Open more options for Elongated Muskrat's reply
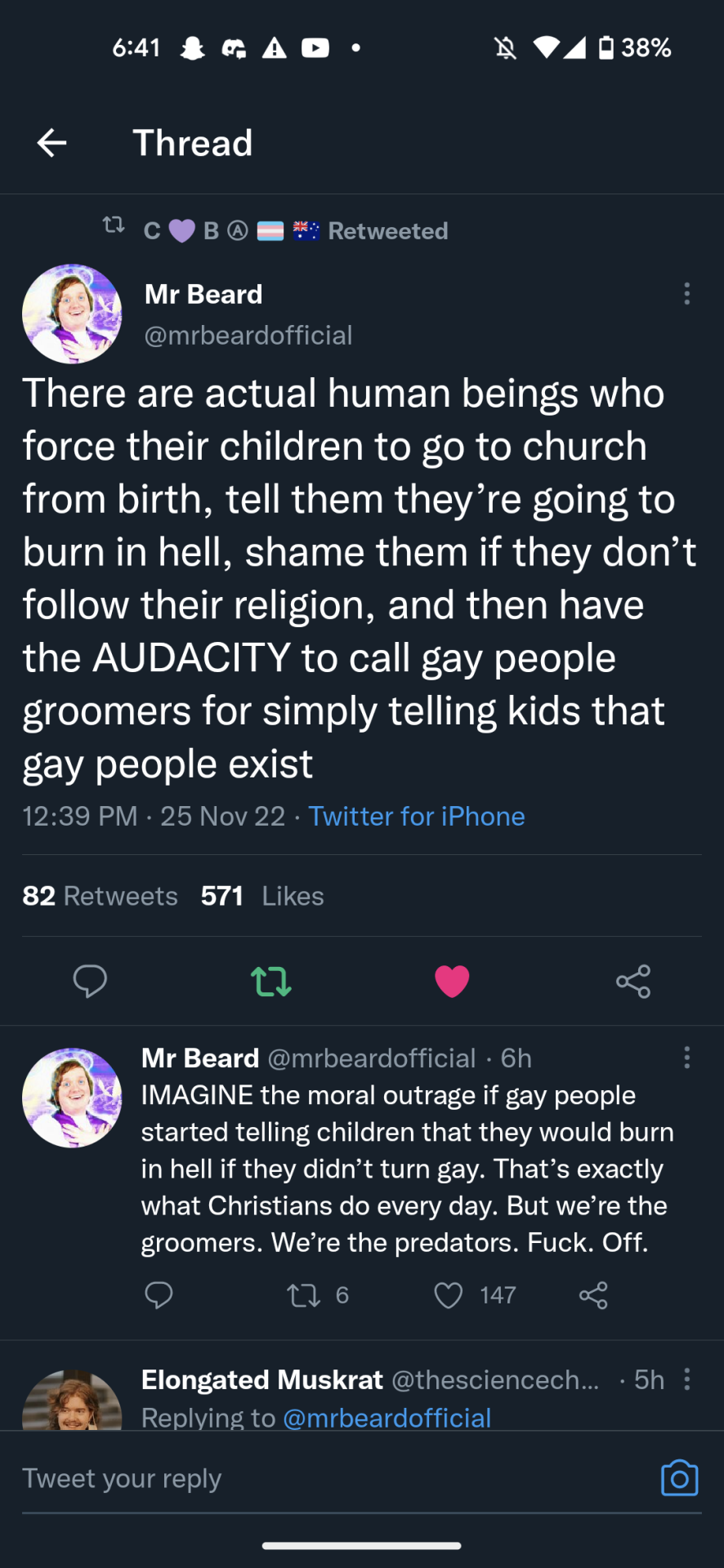The image size is (724, 1568). pyautogui.click(x=686, y=1379)
